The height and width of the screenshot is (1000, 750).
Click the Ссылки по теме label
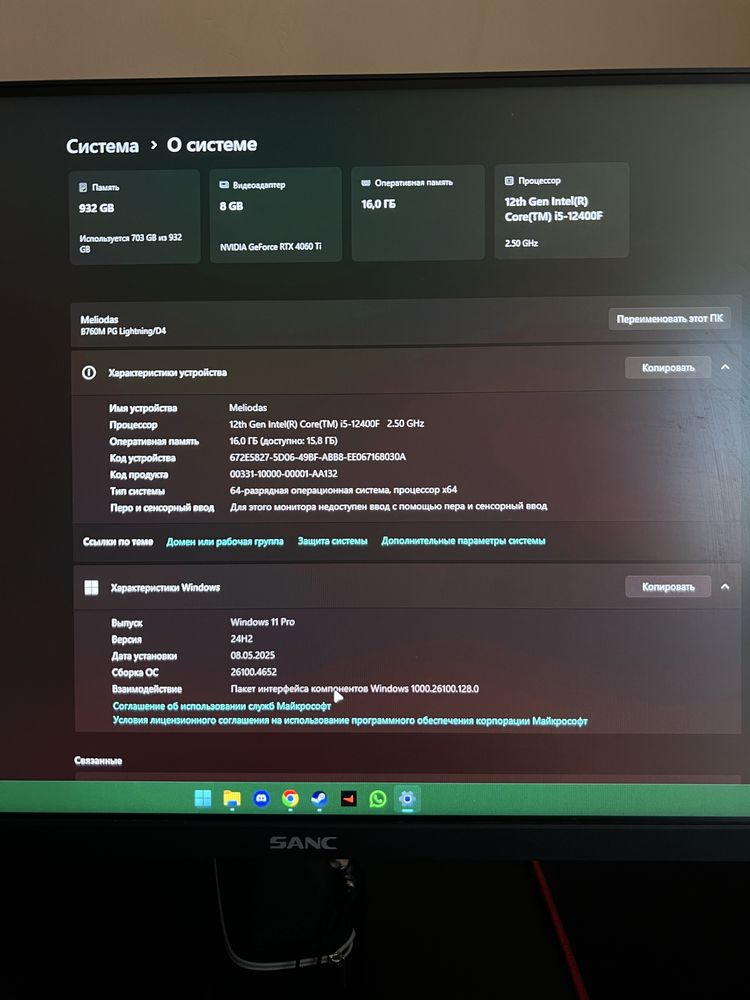118,541
